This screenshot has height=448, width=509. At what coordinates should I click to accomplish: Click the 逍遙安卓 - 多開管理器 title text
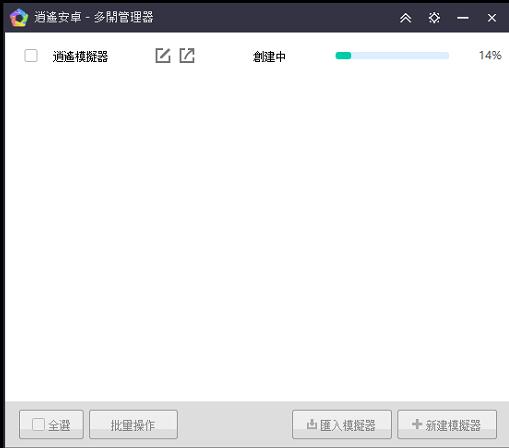tap(94, 17)
